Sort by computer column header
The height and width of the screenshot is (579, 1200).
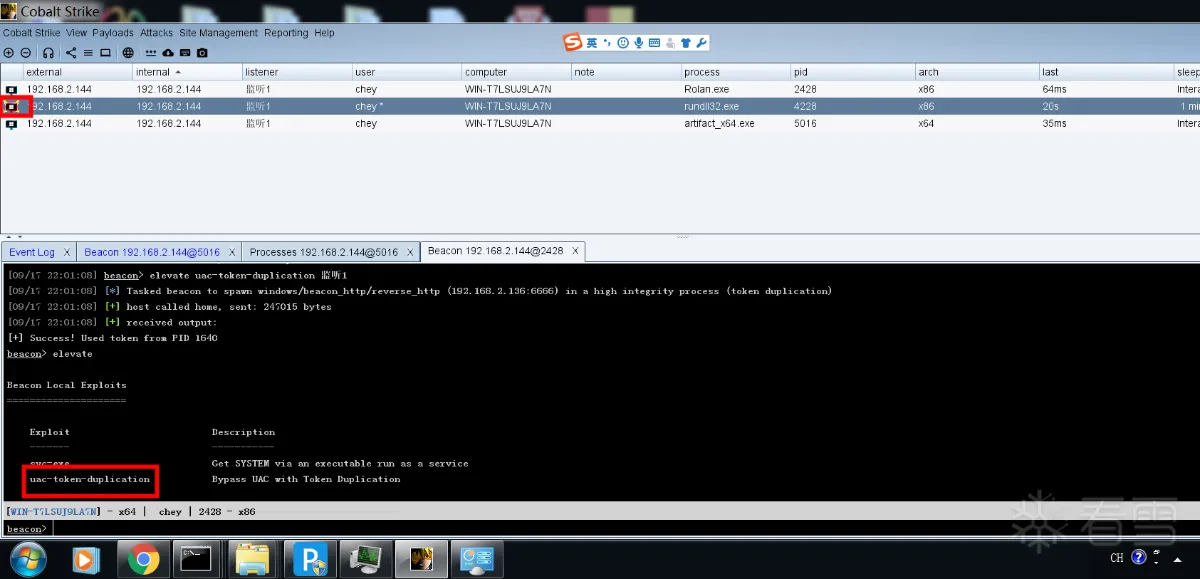tap(517, 72)
